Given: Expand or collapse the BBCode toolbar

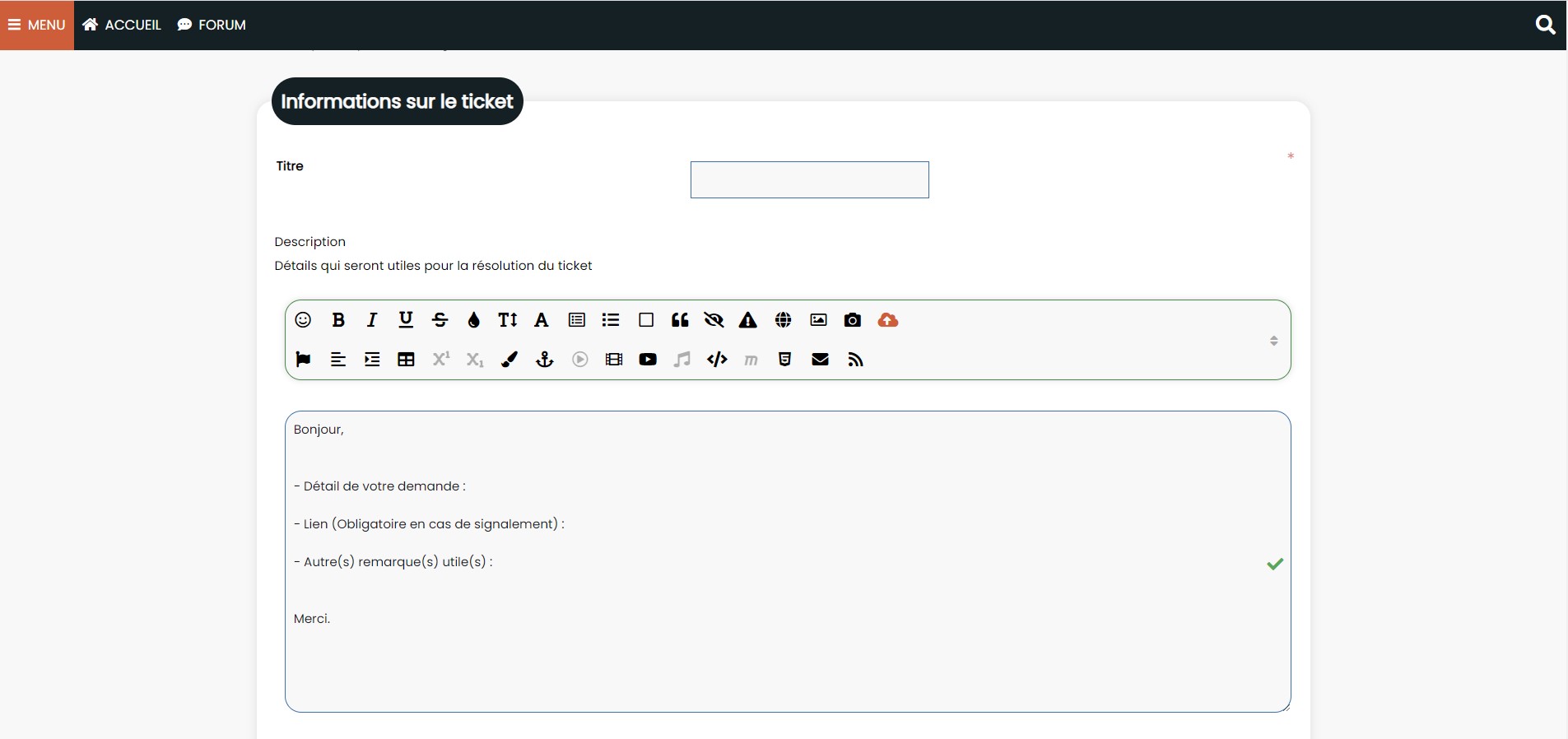Looking at the screenshot, I should 1273,341.
